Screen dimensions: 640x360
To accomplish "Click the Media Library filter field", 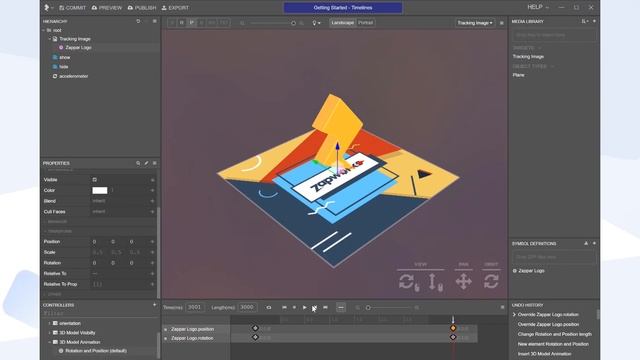I will (x=554, y=36).
